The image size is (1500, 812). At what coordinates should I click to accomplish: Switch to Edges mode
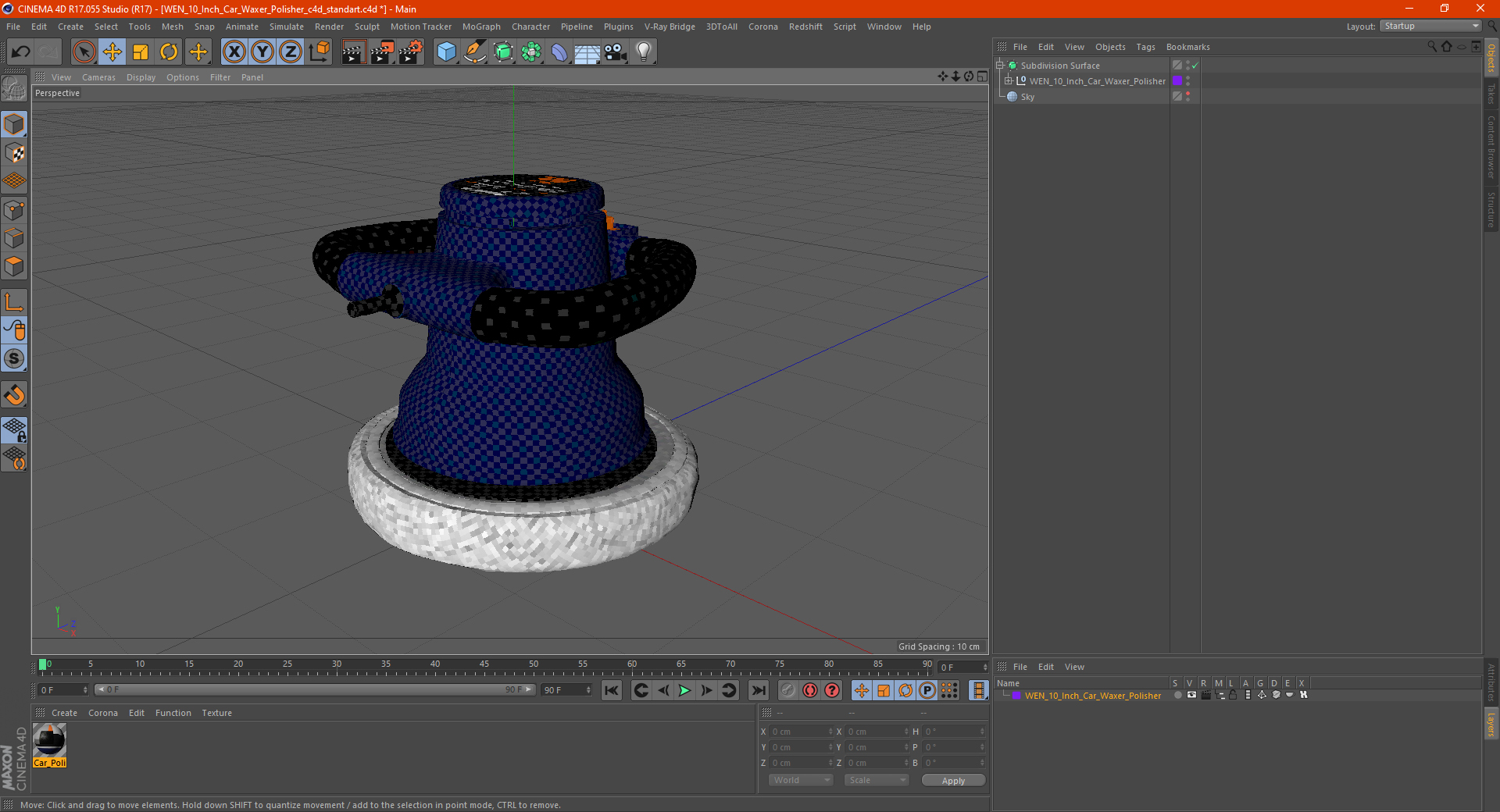click(14, 238)
